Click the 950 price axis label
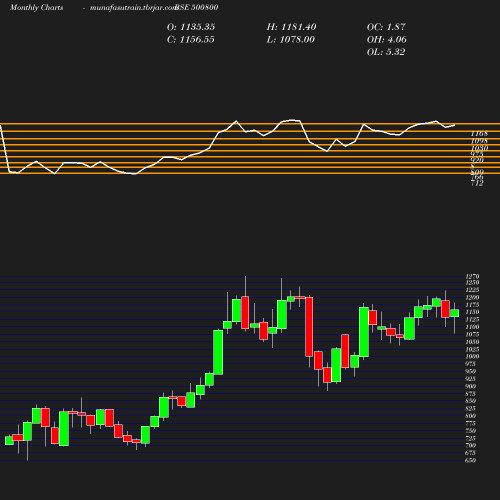This screenshot has height=500, width=500. [471, 371]
